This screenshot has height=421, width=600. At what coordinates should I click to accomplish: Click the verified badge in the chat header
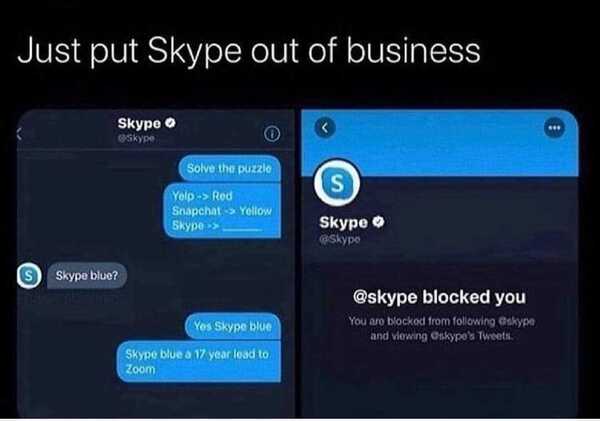[x=171, y=123]
